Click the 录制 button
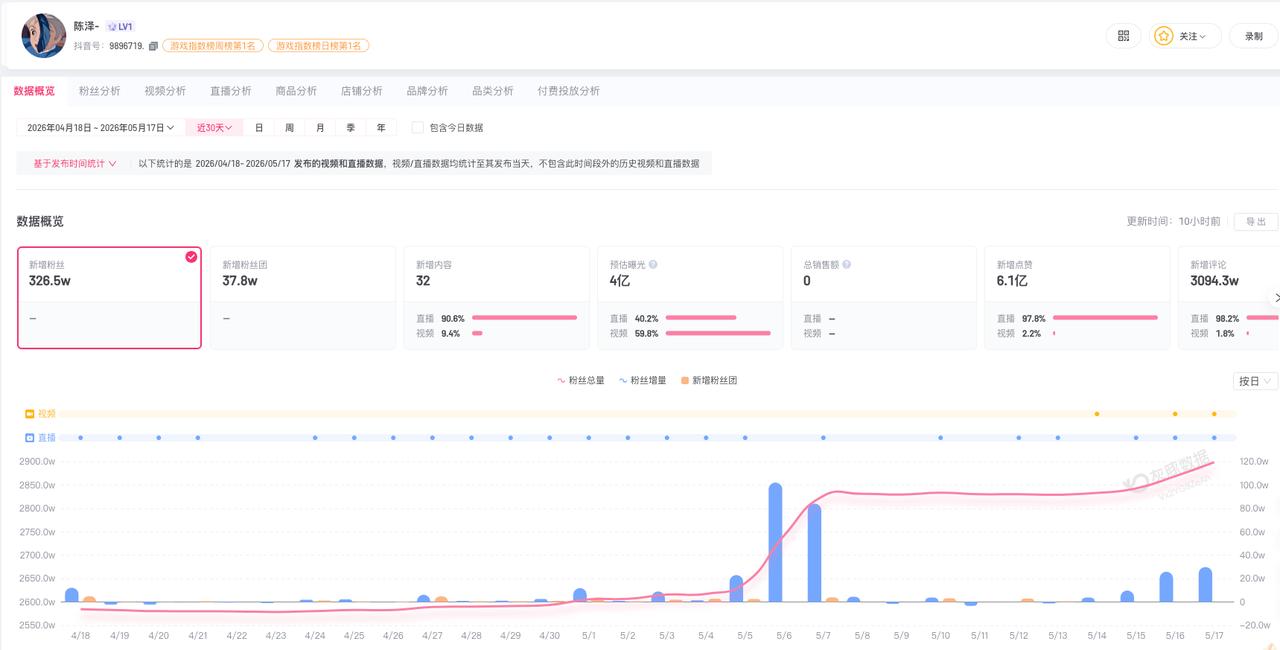 coord(1254,36)
